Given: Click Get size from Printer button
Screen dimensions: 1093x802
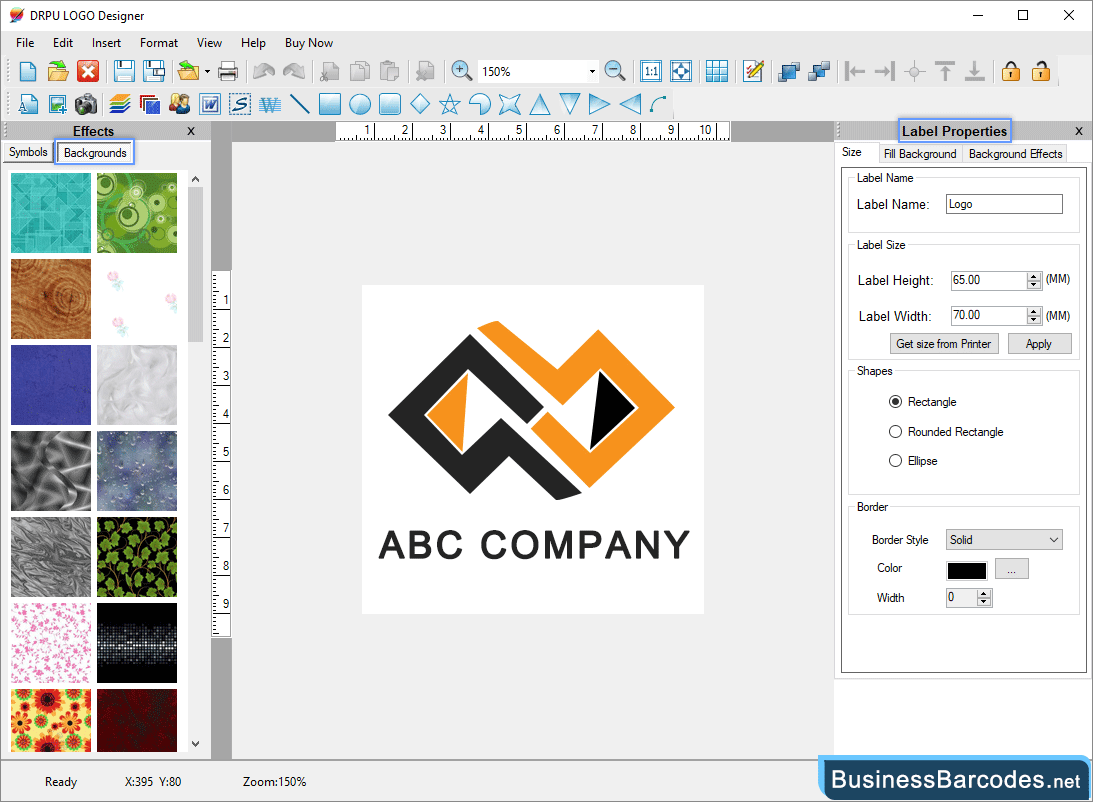Looking at the screenshot, I should (x=943, y=344).
